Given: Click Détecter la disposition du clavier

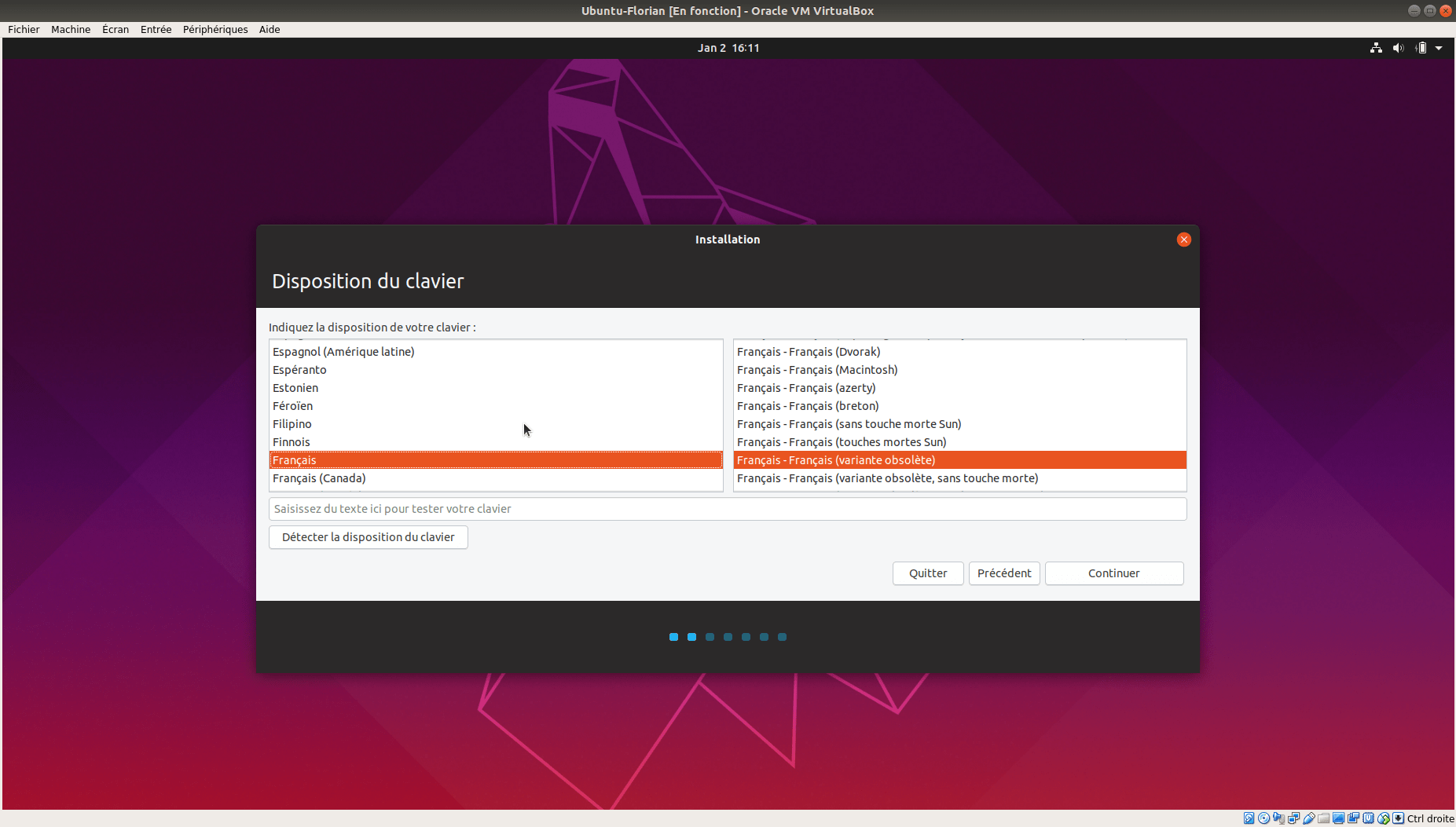Looking at the screenshot, I should point(368,537).
